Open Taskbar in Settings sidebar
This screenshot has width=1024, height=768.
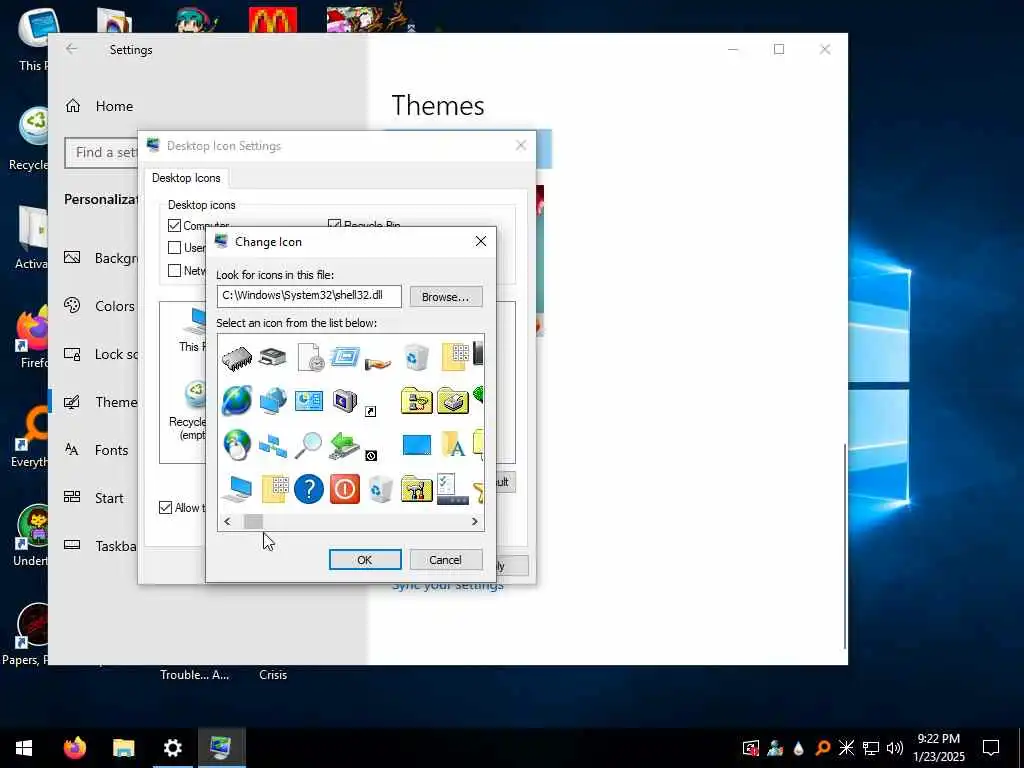click(99, 546)
